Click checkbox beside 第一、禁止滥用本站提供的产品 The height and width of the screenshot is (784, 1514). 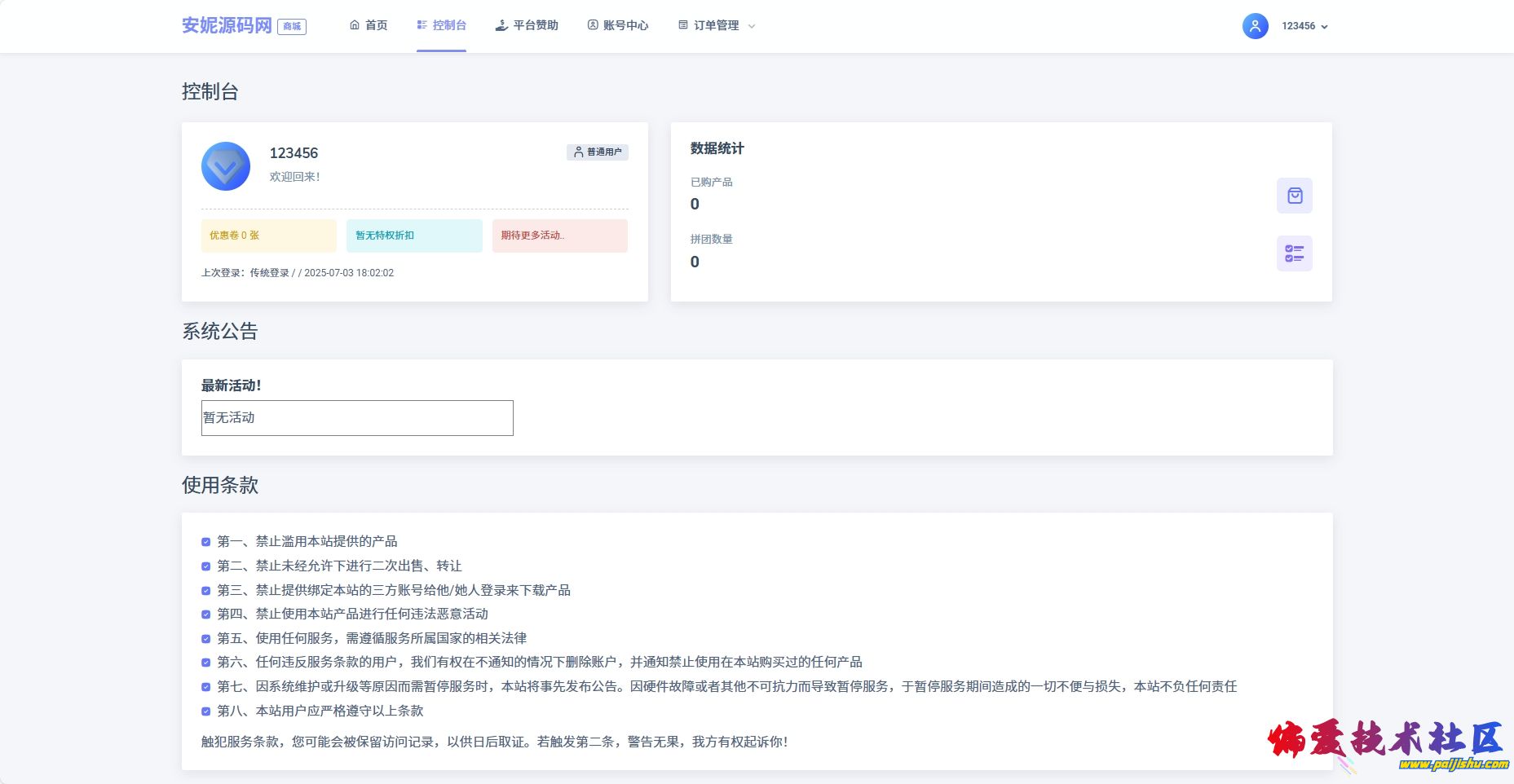206,542
